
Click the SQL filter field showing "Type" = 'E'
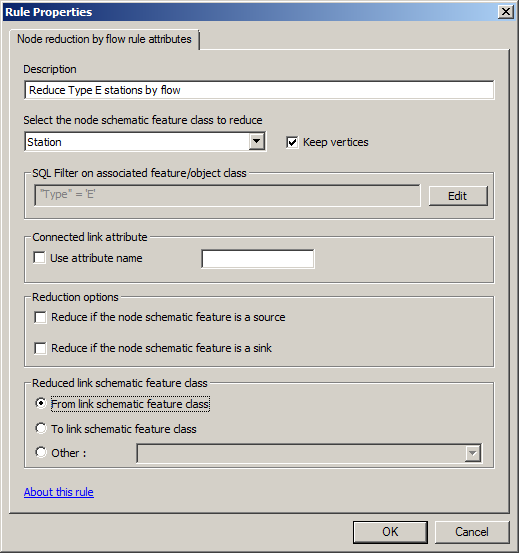[x=227, y=195]
